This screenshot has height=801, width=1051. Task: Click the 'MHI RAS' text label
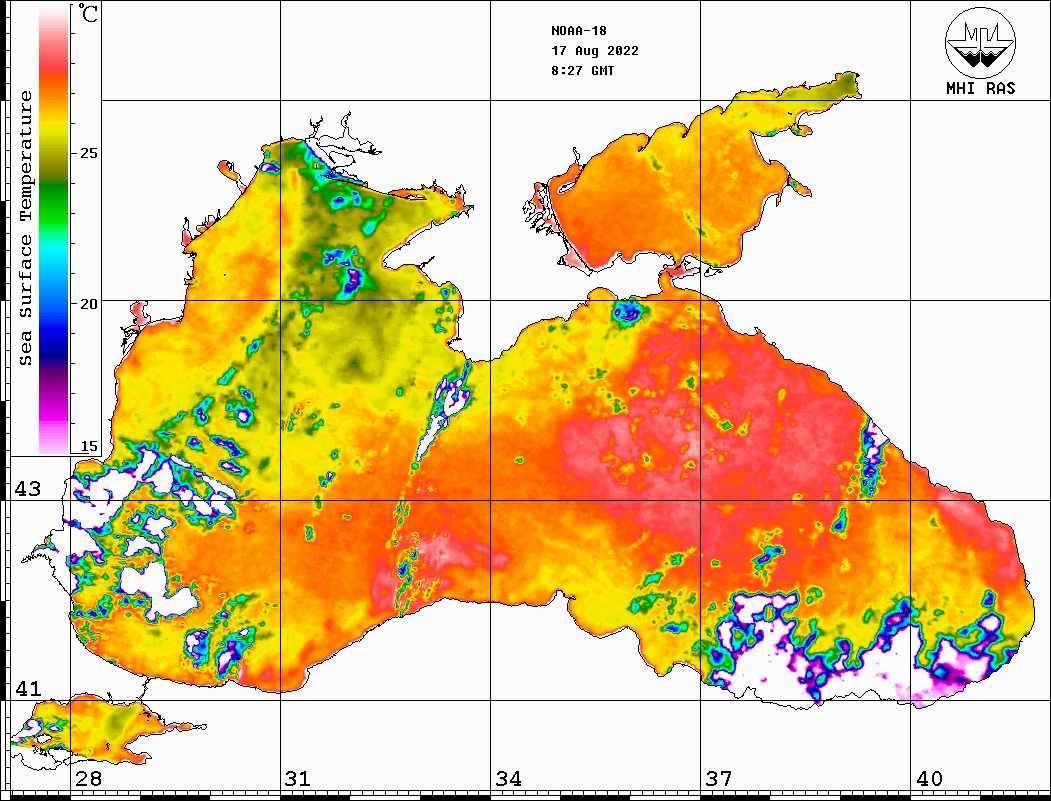click(x=980, y=88)
